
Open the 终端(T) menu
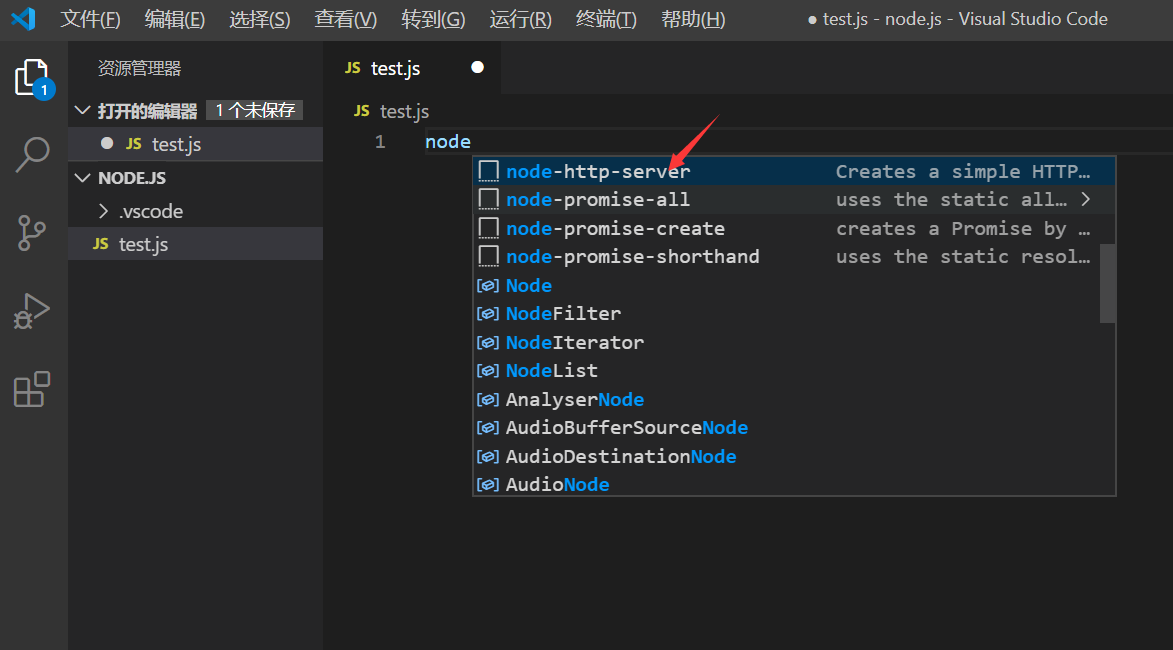(x=606, y=19)
